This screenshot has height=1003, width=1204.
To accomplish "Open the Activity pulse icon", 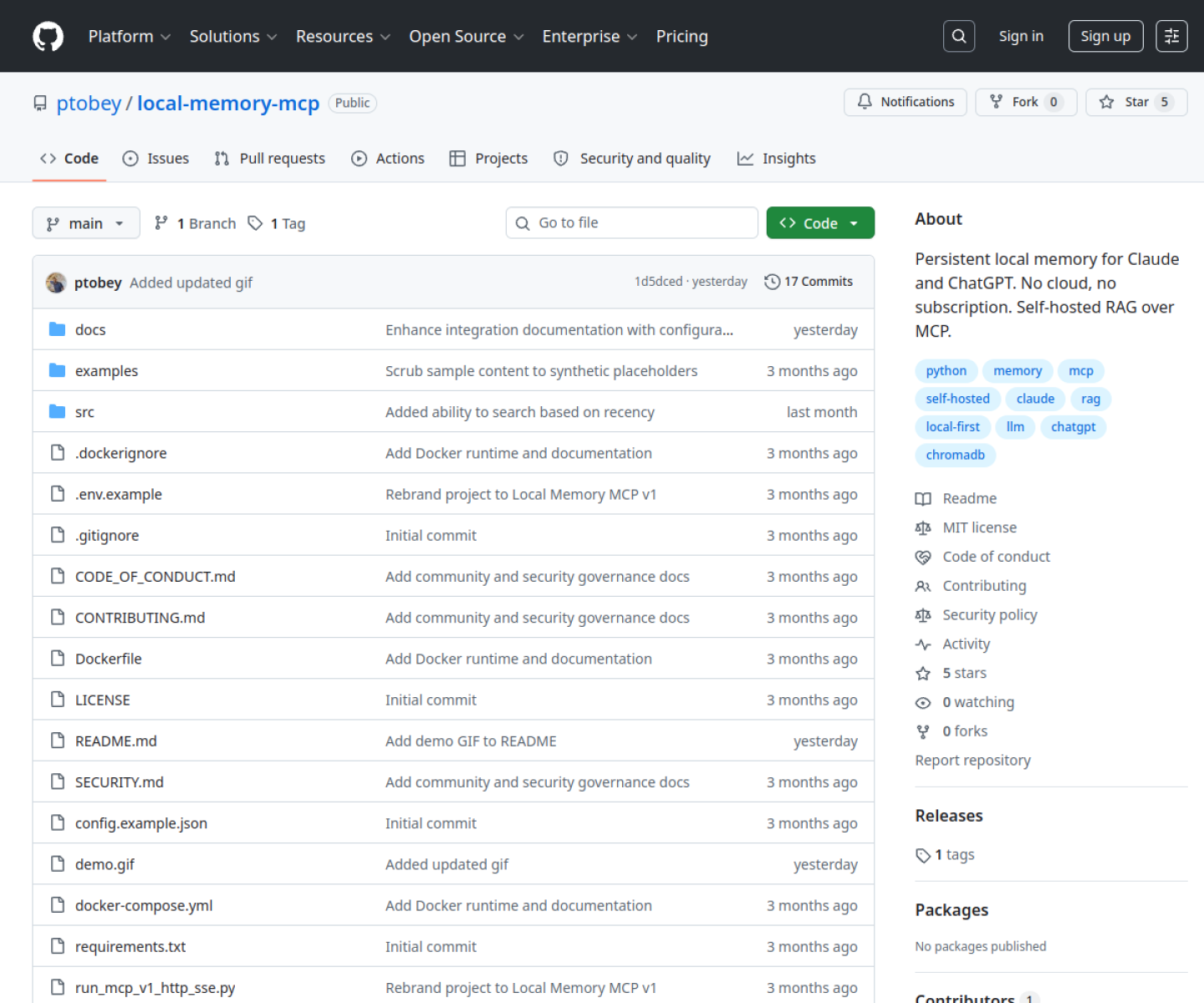I will click(x=923, y=644).
